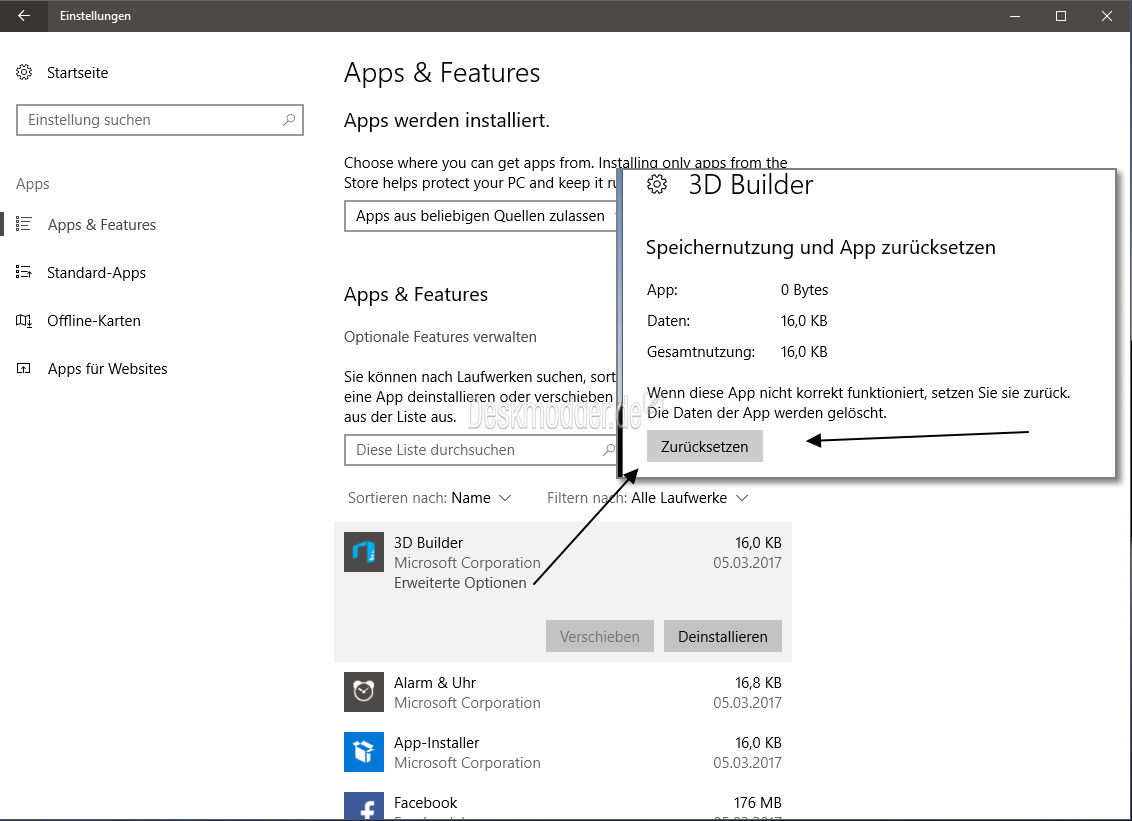The height and width of the screenshot is (821, 1132).
Task: Open Startseite gear icon
Action: tap(24, 72)
